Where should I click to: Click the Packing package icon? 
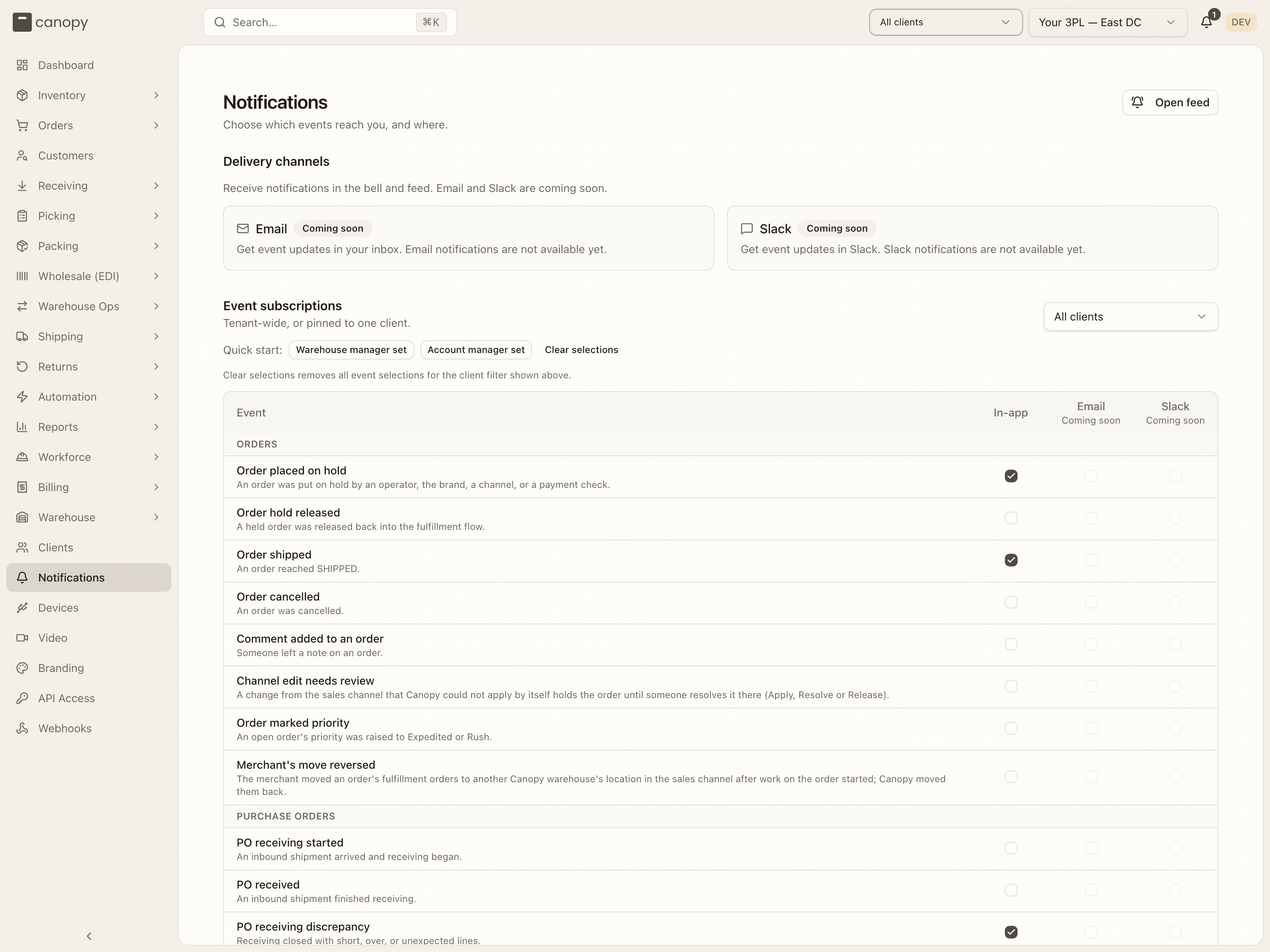pos(22,246)
